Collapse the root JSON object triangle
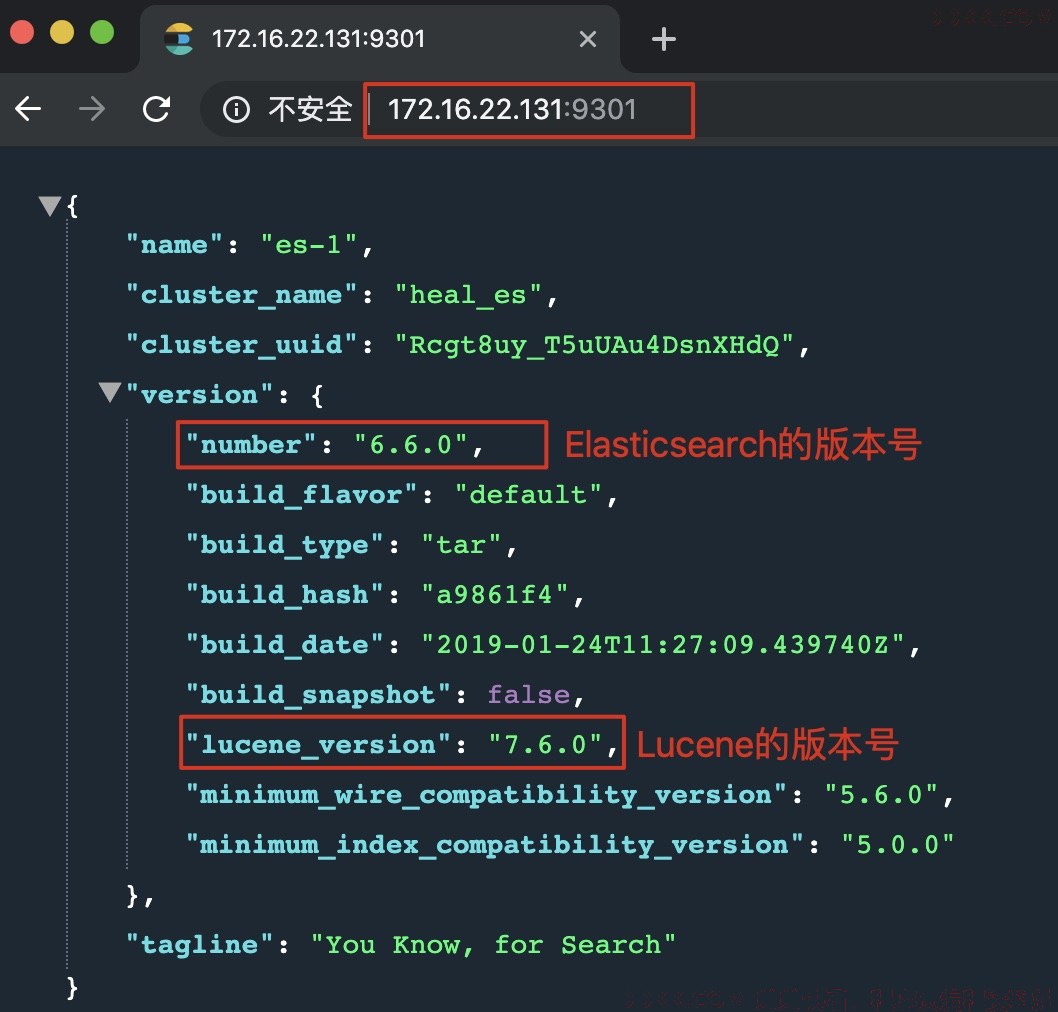This screenshot has width=1058, height=1012. click(50, 206)
